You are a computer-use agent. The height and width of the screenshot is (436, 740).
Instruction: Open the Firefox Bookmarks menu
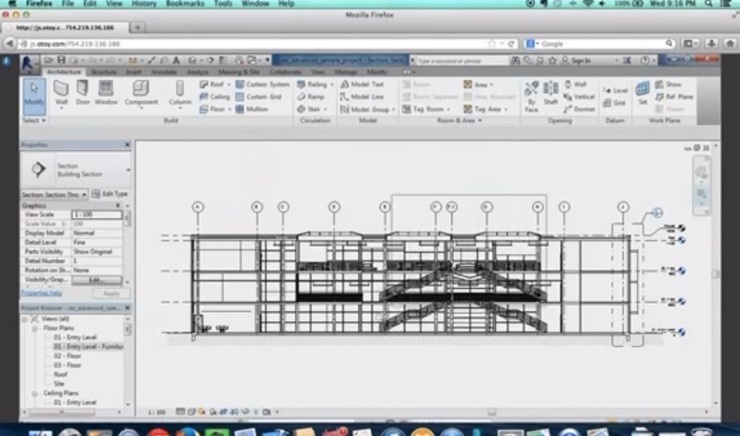[x=185, y=3]
